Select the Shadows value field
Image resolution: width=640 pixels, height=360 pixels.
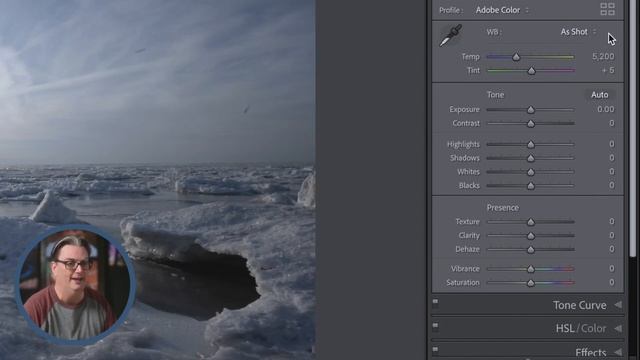click(611, 158)
